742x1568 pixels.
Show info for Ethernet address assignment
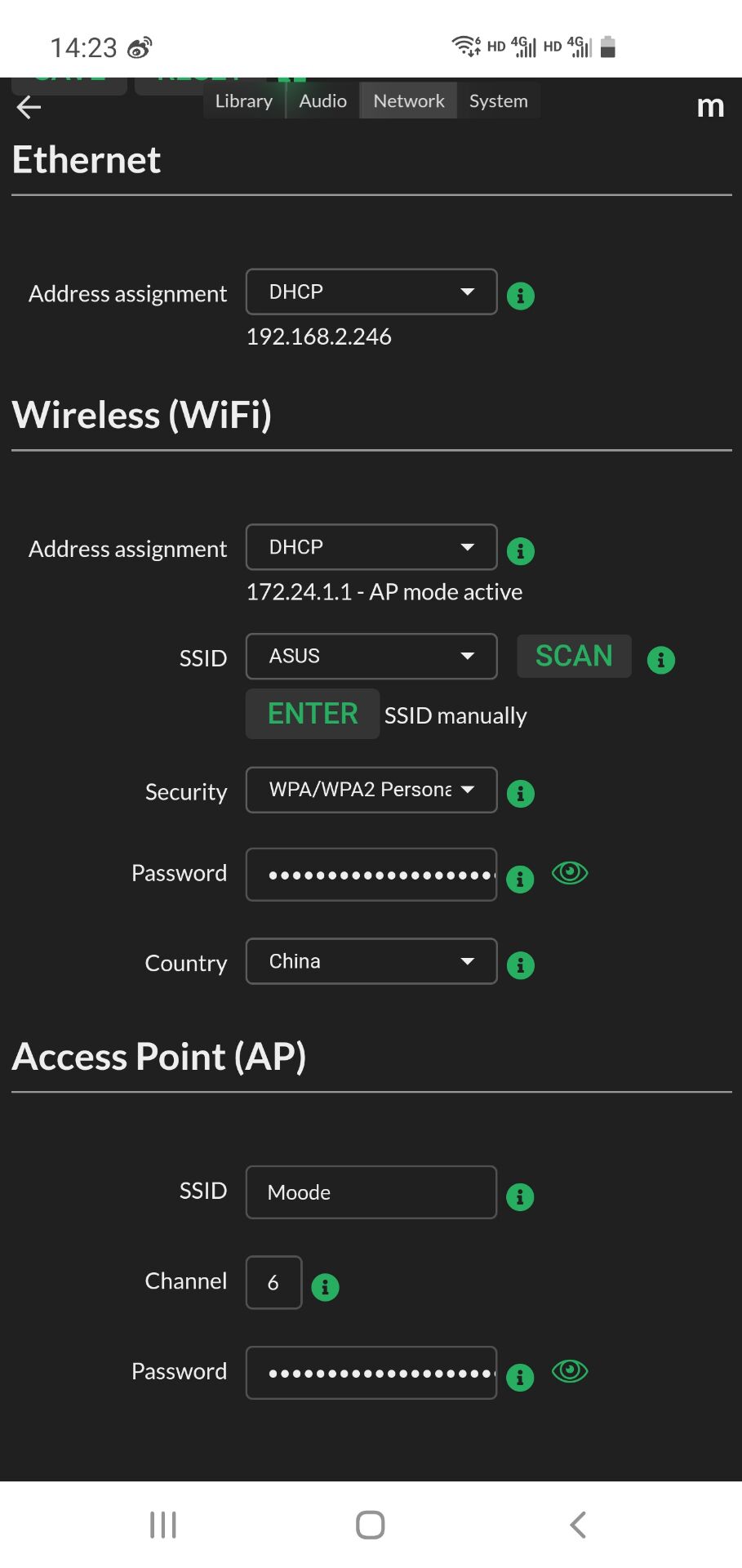tap(521, 296)
